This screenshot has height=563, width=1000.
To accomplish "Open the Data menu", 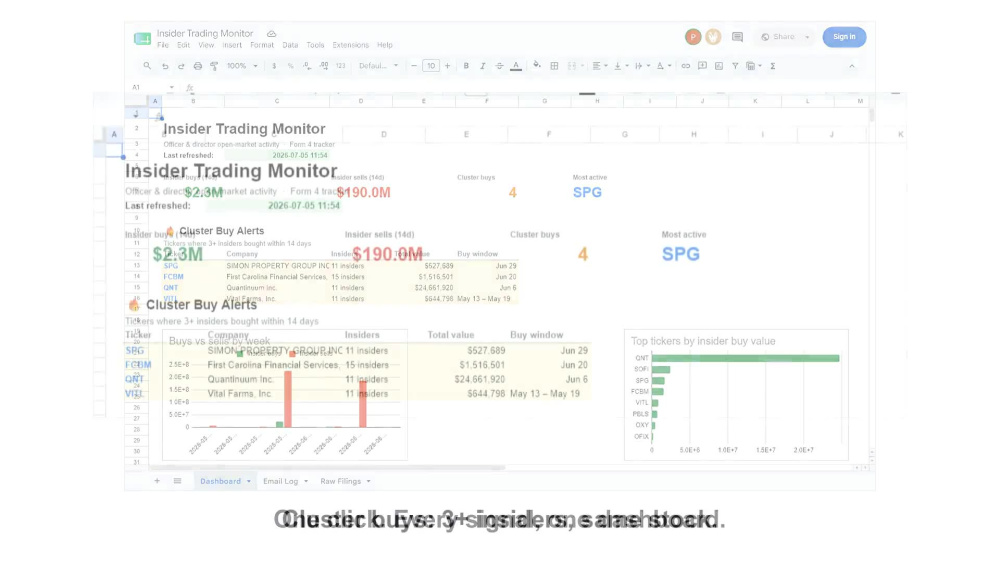I will coord(290,45).
